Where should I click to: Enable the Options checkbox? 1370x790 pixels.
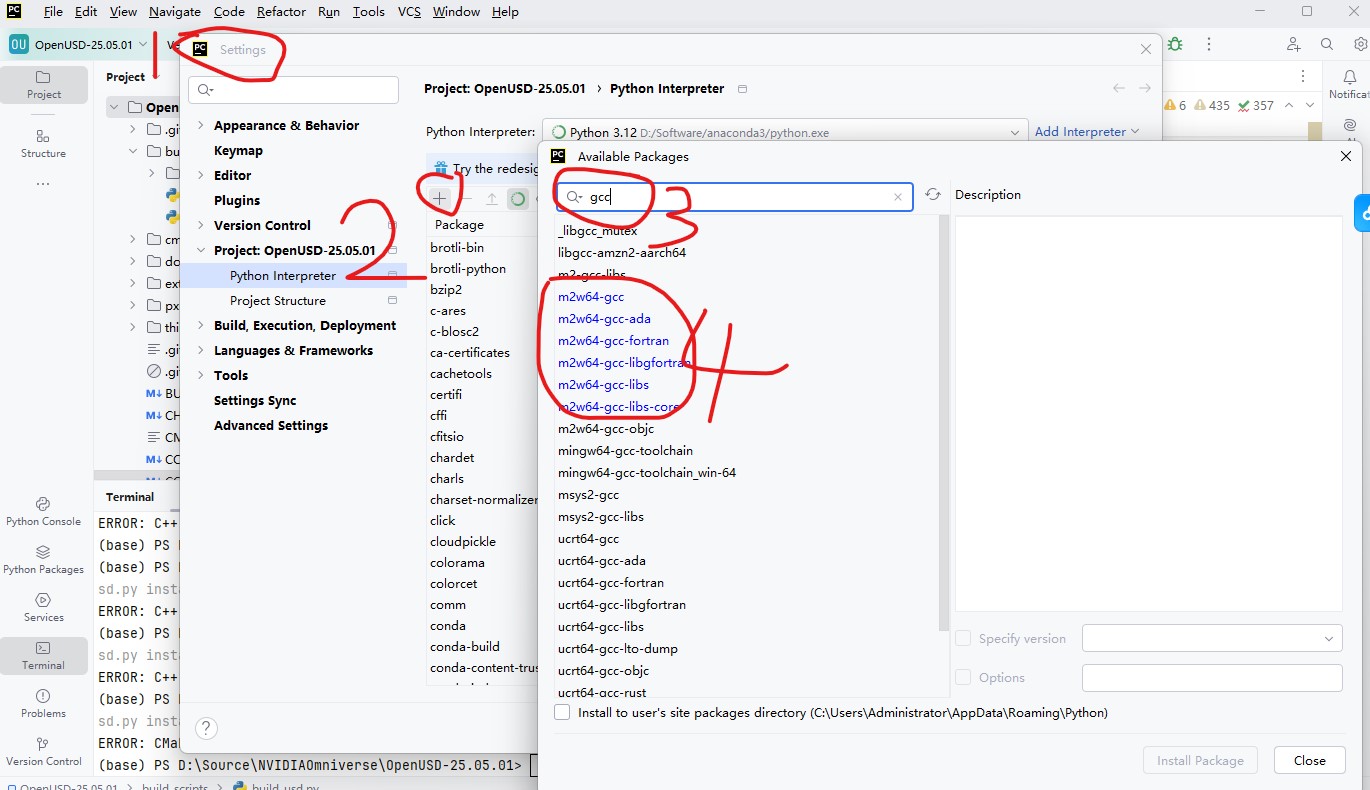click(x=963, y=677)
